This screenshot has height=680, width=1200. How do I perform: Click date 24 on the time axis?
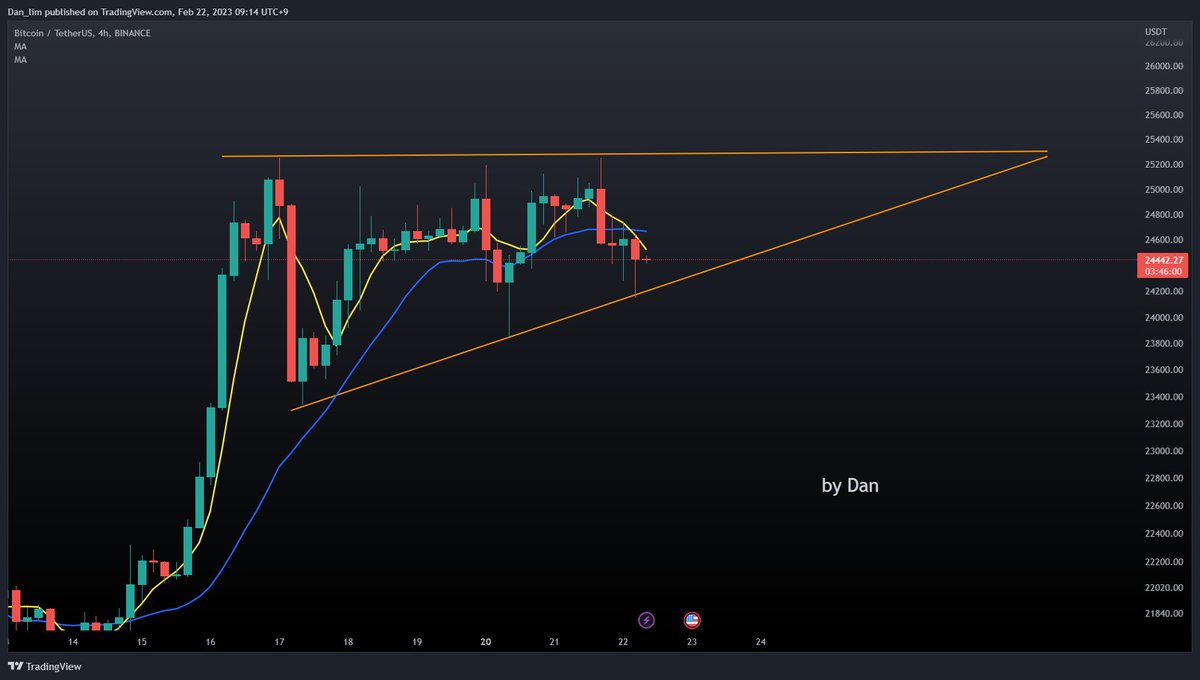pos(761,642)
